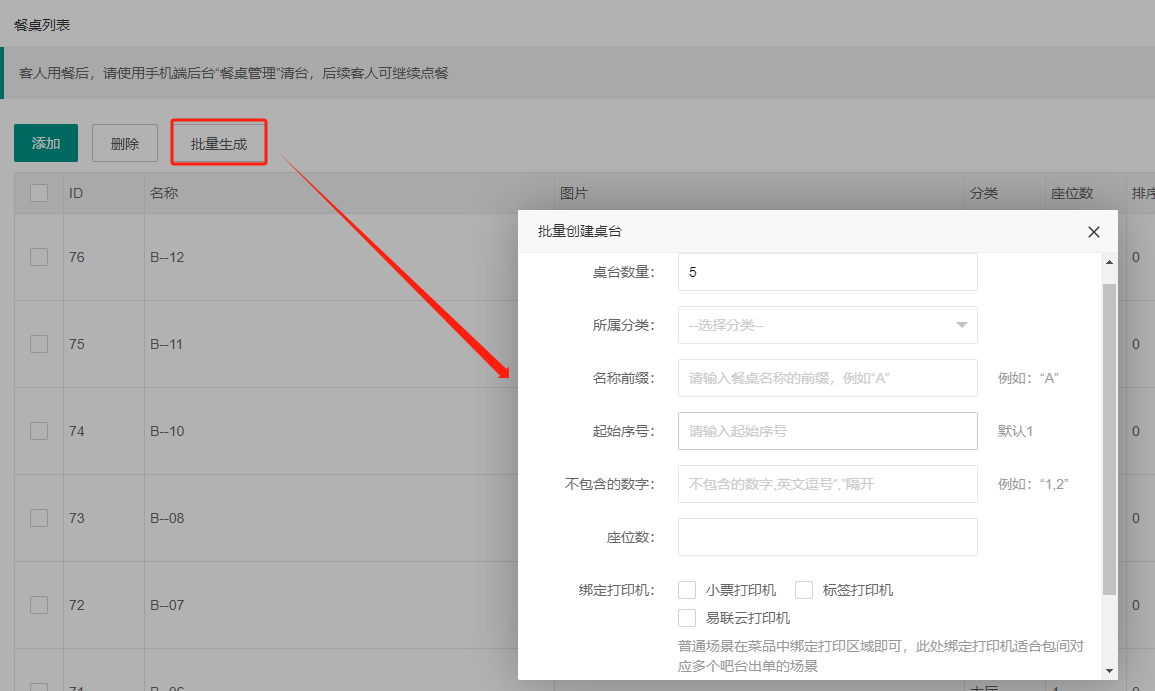Open the 所属分类 dropdown
The height and width of the screenshot is (691, 1155).
[827, 325]
